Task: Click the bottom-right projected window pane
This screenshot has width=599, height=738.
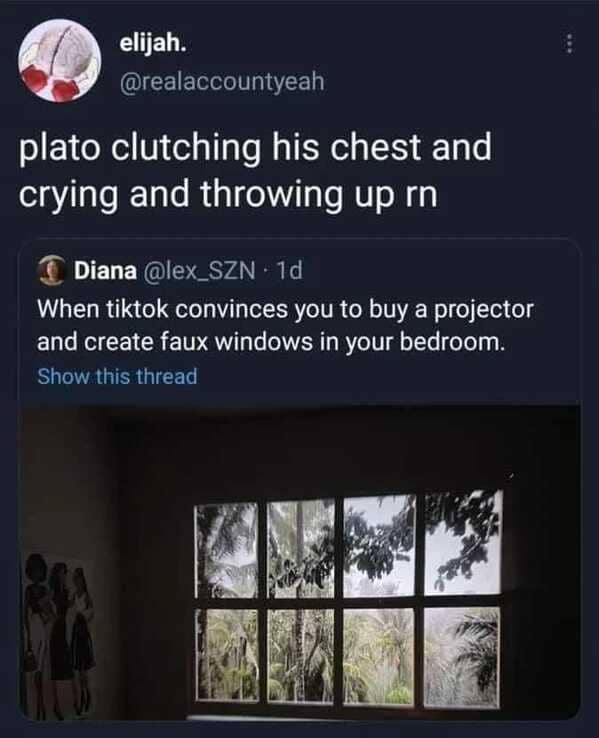Action: tap(461, 656)
